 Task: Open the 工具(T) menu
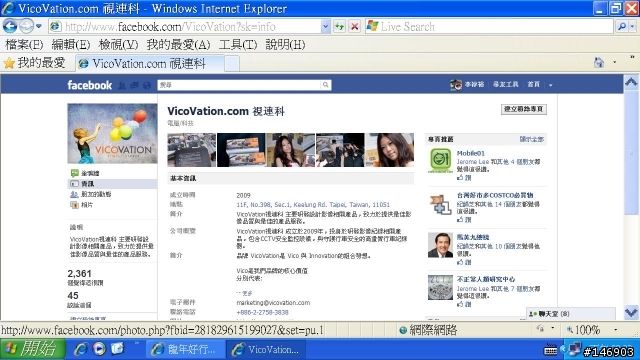238,44
